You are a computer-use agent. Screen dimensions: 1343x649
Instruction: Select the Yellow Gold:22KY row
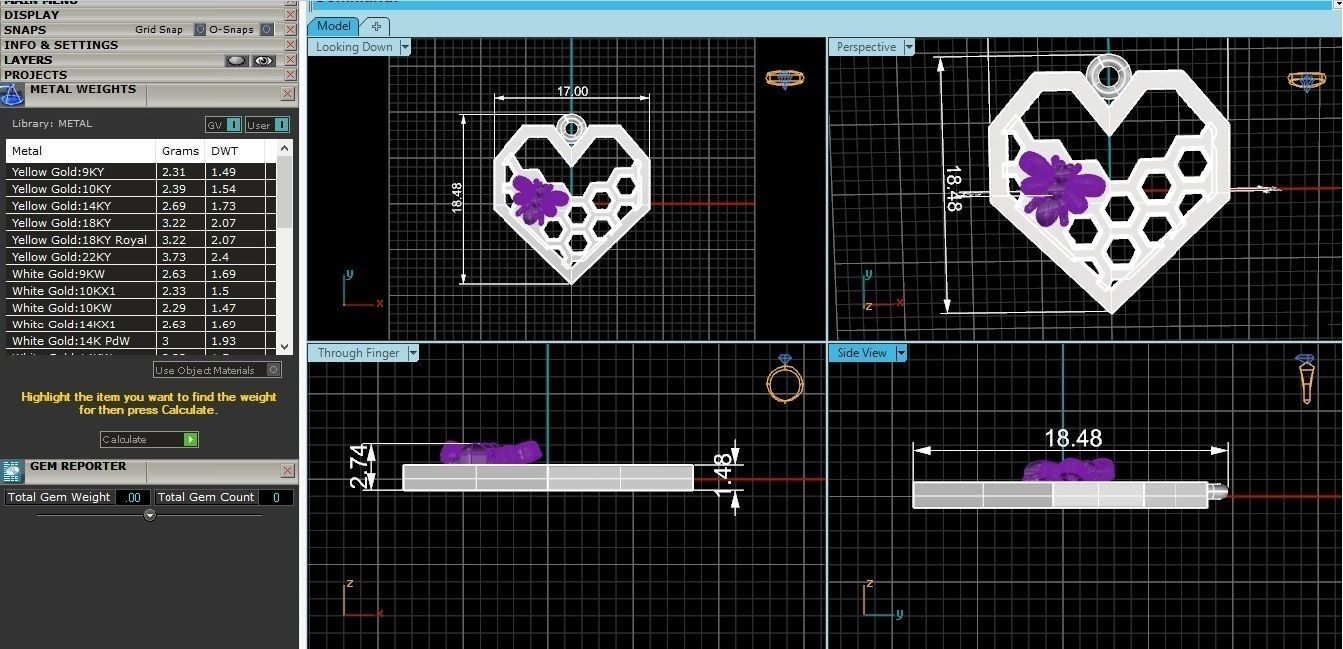[141, 257]
